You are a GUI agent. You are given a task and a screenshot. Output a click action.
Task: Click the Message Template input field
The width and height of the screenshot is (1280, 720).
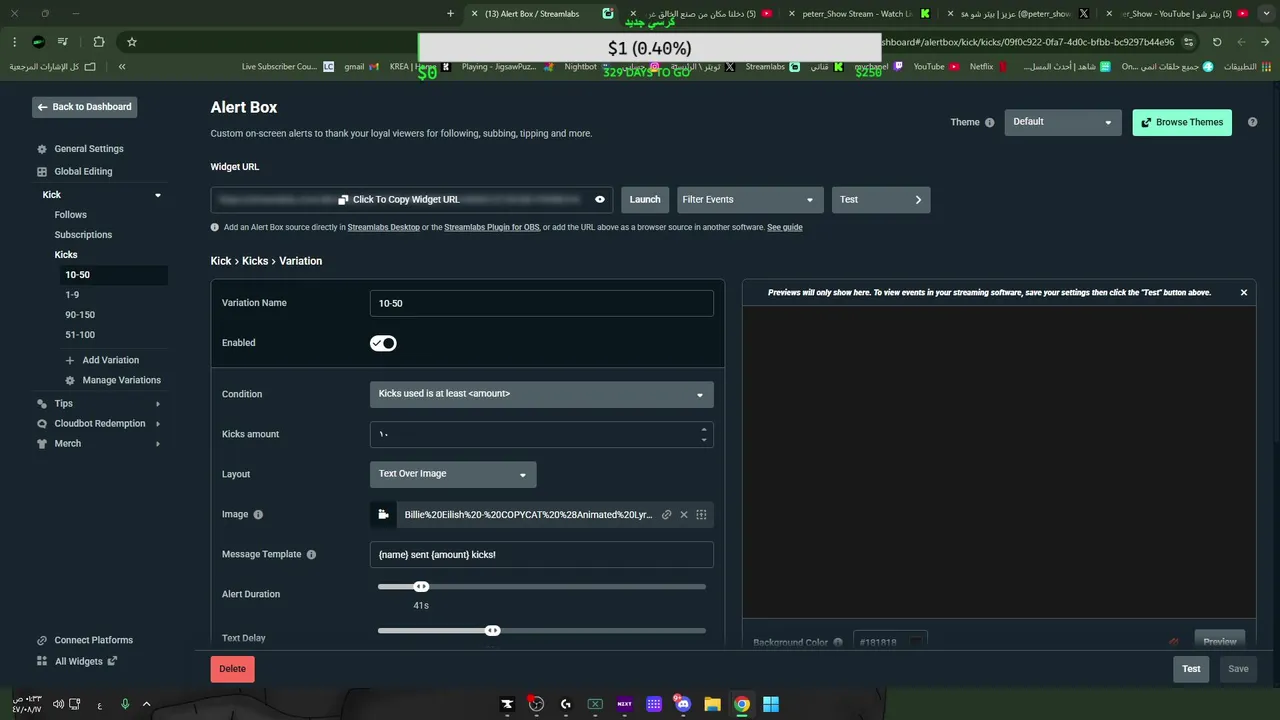coord(542,555)
